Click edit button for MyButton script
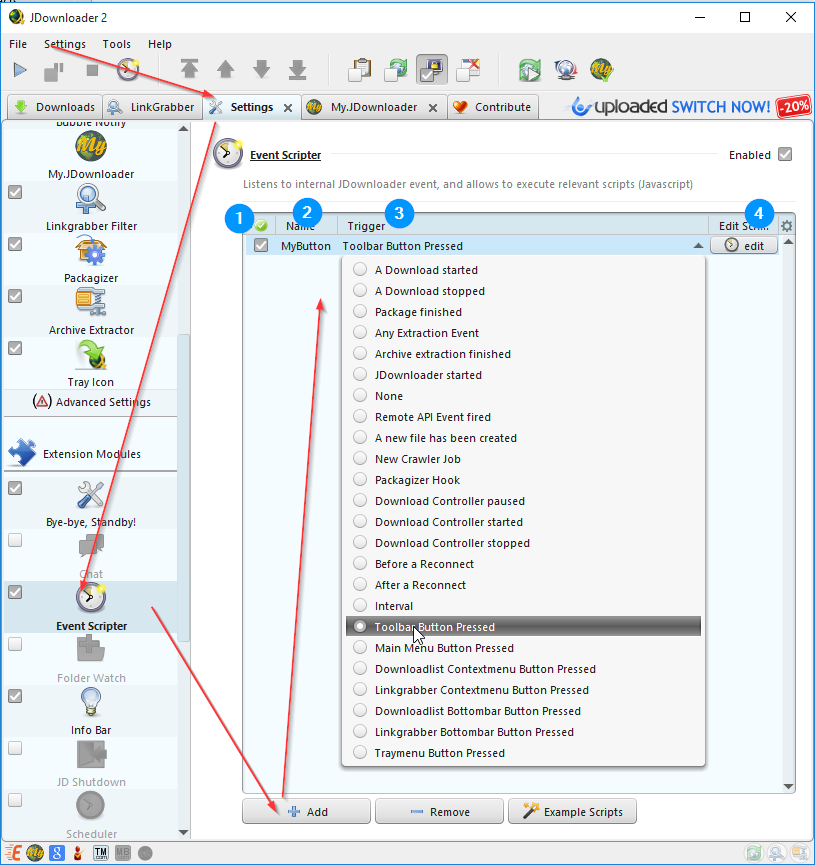Viewport: 815px width, 865px height. tap(744, 245)
